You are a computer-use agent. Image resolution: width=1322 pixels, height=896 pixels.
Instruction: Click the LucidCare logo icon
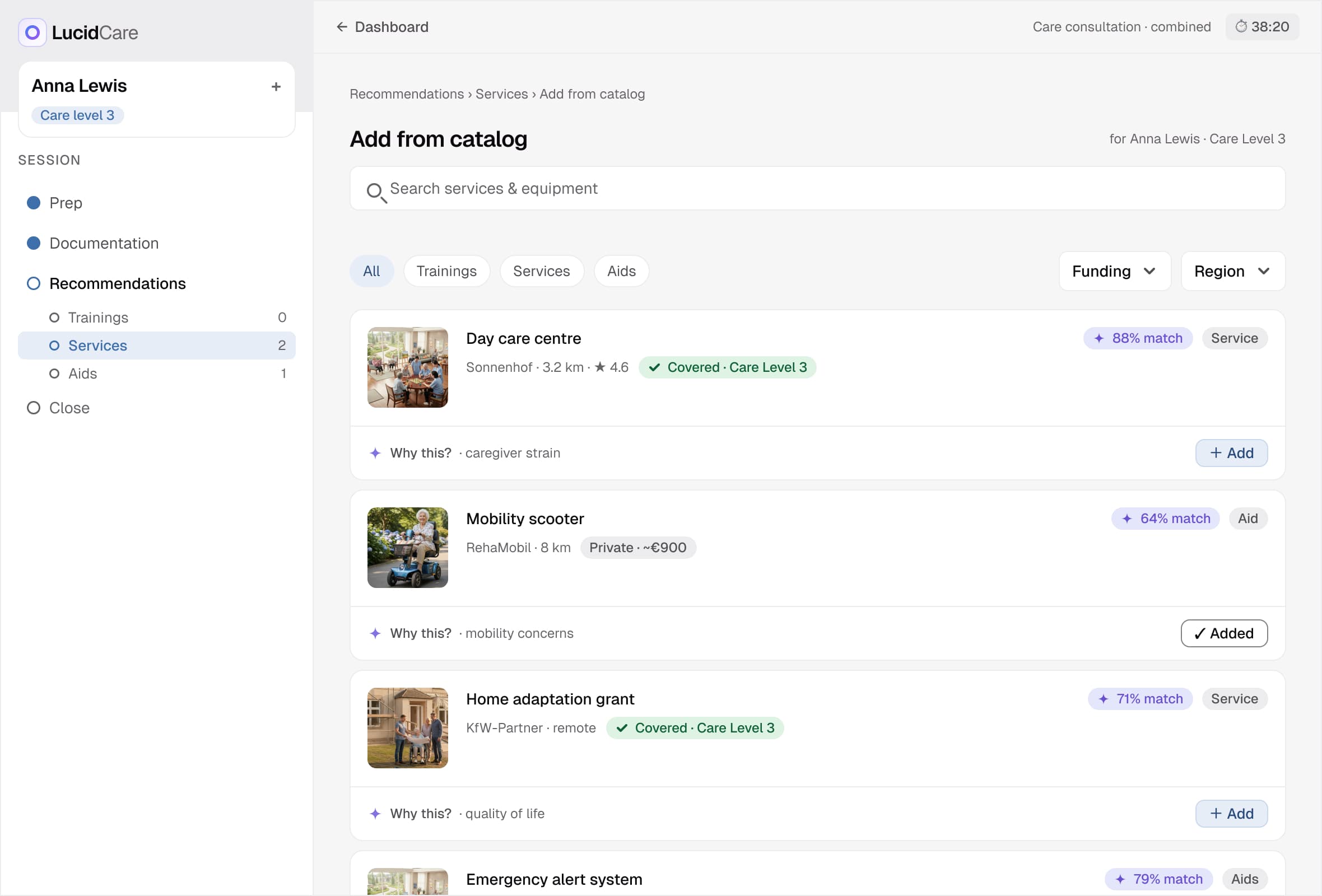tap(32, 32)
